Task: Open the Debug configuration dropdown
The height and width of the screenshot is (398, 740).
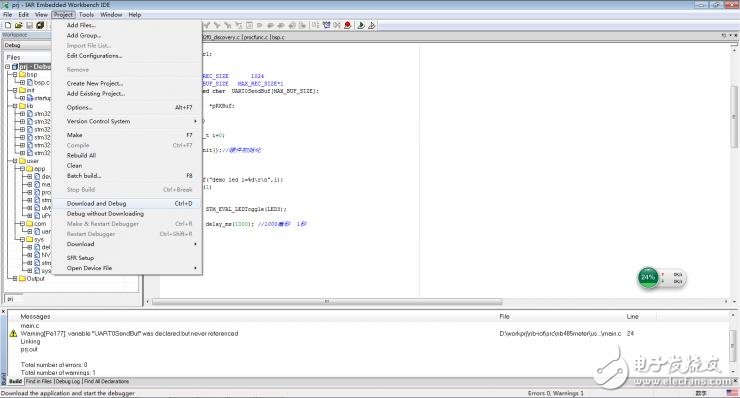Action: click(27, 45)
